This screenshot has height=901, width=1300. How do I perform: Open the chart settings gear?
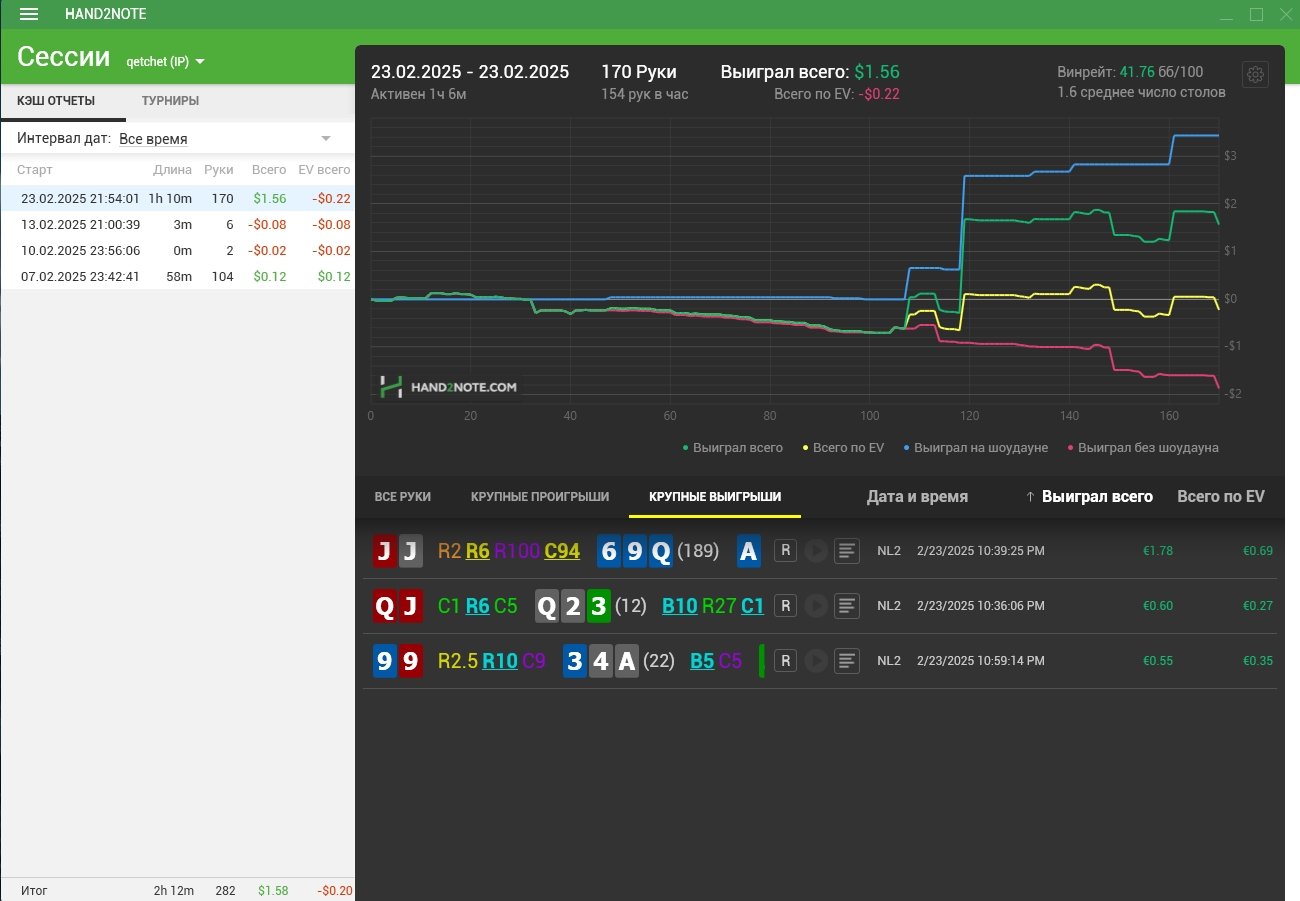1255,75
